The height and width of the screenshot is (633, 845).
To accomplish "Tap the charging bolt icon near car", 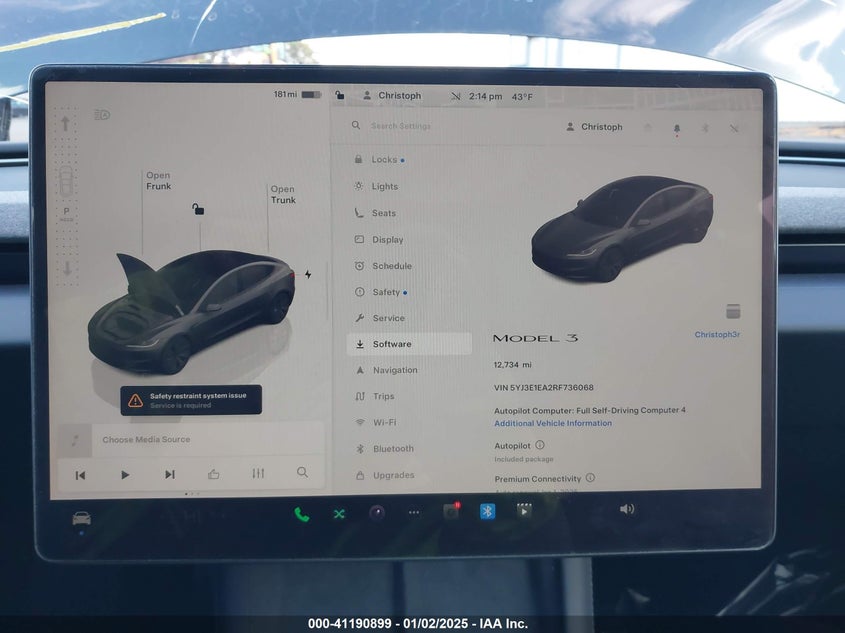I will (308, 274).
